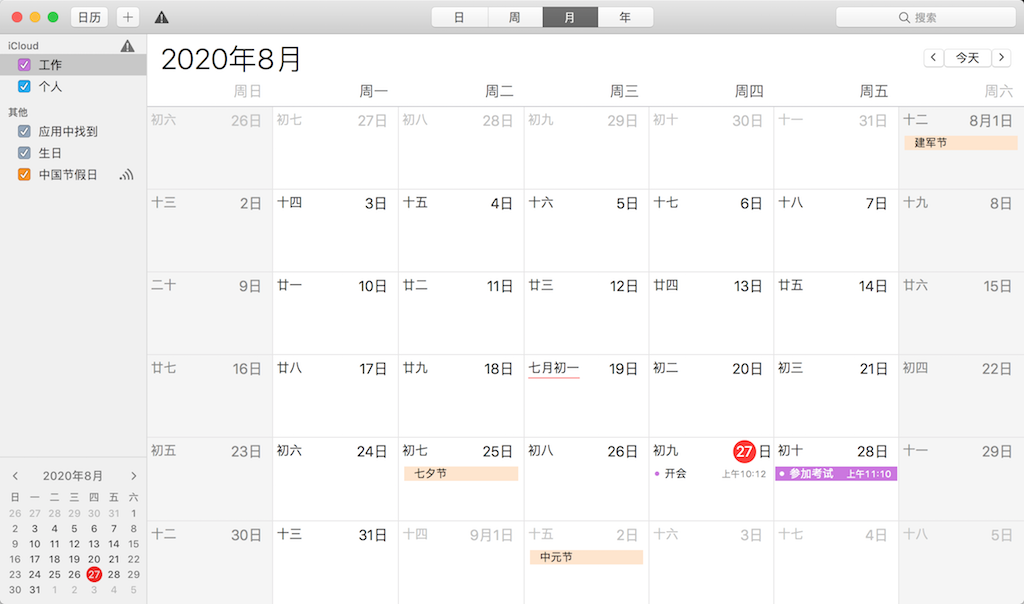Screen dimensions: 1024x604
Task: Click the green window zoom button
Action: (53, 17)
